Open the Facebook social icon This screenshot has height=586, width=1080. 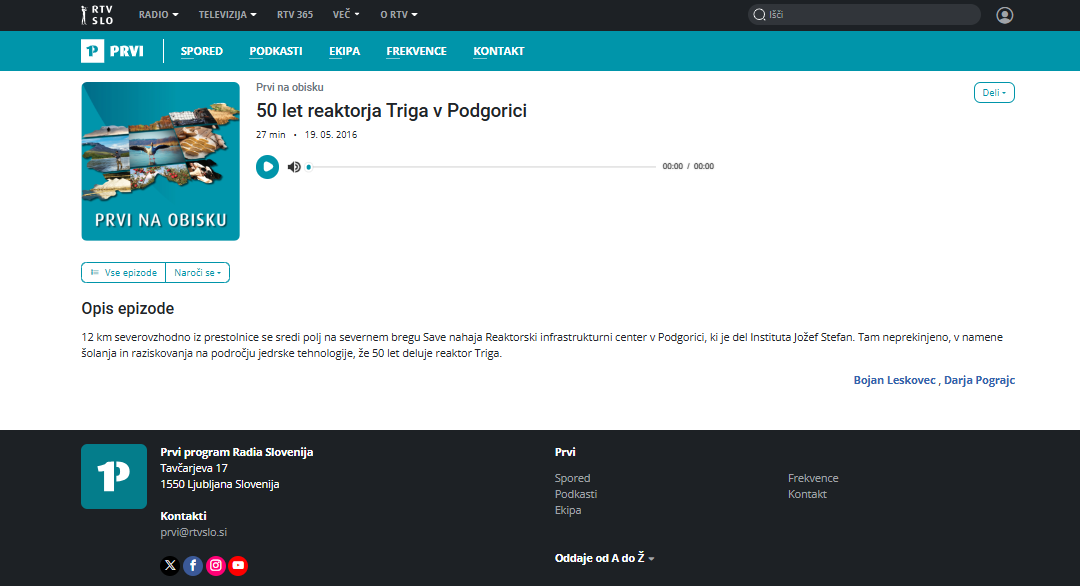click(193, 565)
